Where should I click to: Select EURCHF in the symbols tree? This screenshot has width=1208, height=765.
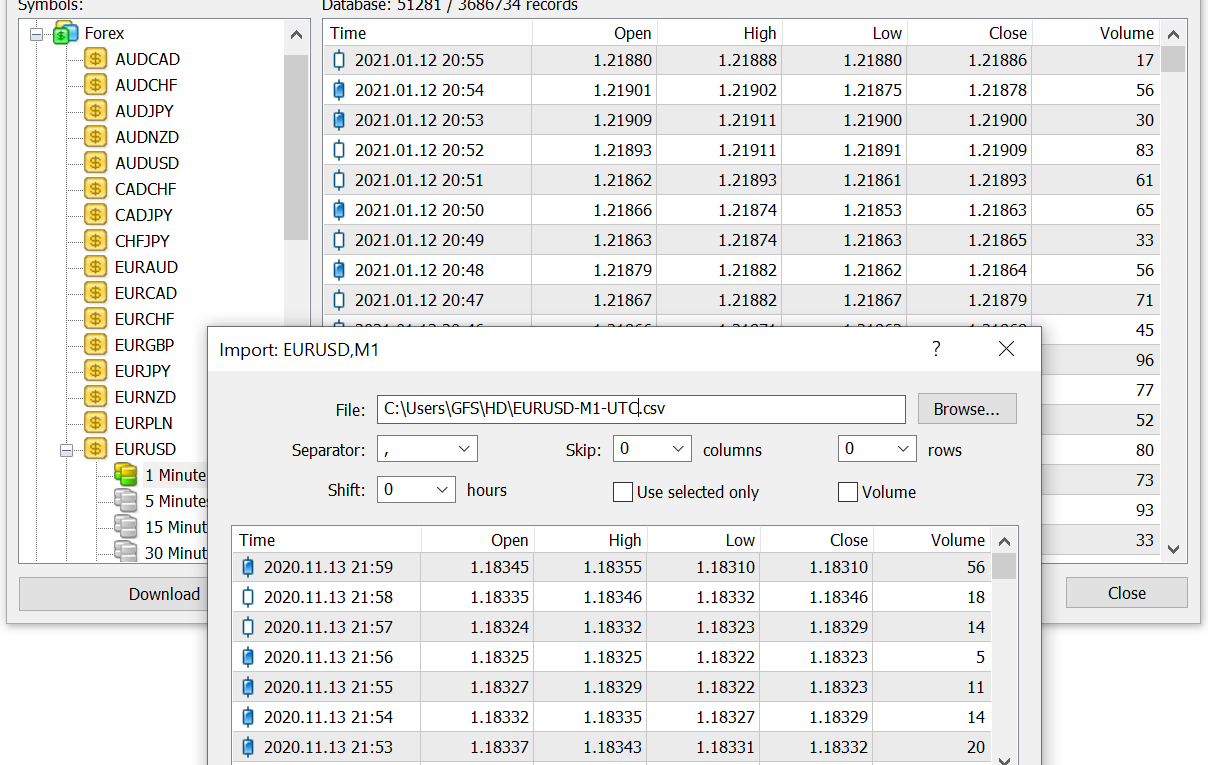(x=144, y=319)
